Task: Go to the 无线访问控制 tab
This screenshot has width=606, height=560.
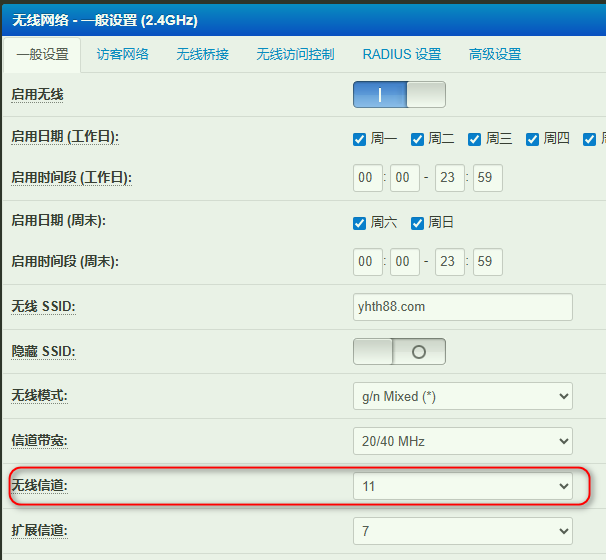Action: [x=295, y=54]
